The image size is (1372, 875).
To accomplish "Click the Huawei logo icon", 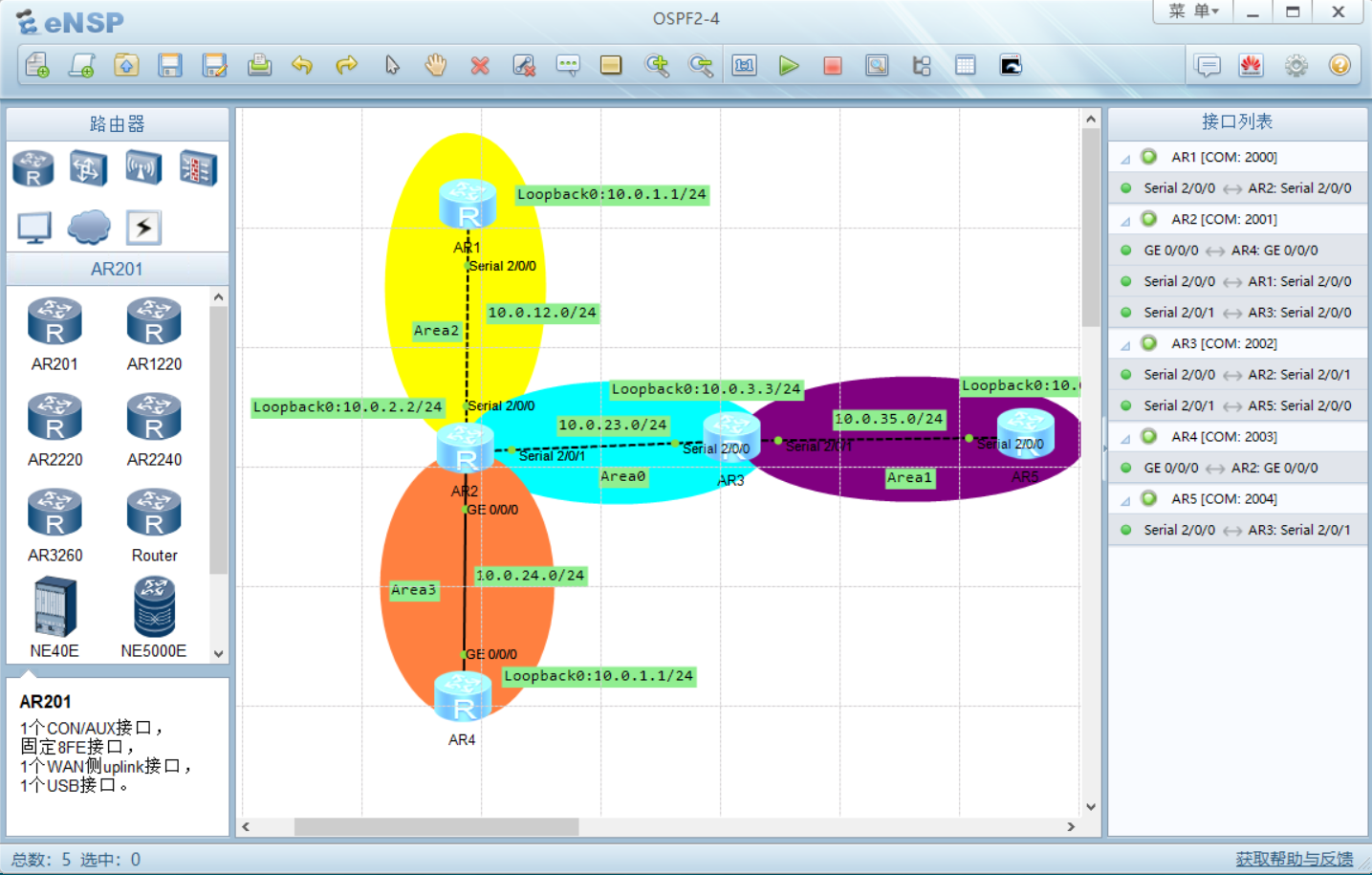I will tap(1251, 65).
